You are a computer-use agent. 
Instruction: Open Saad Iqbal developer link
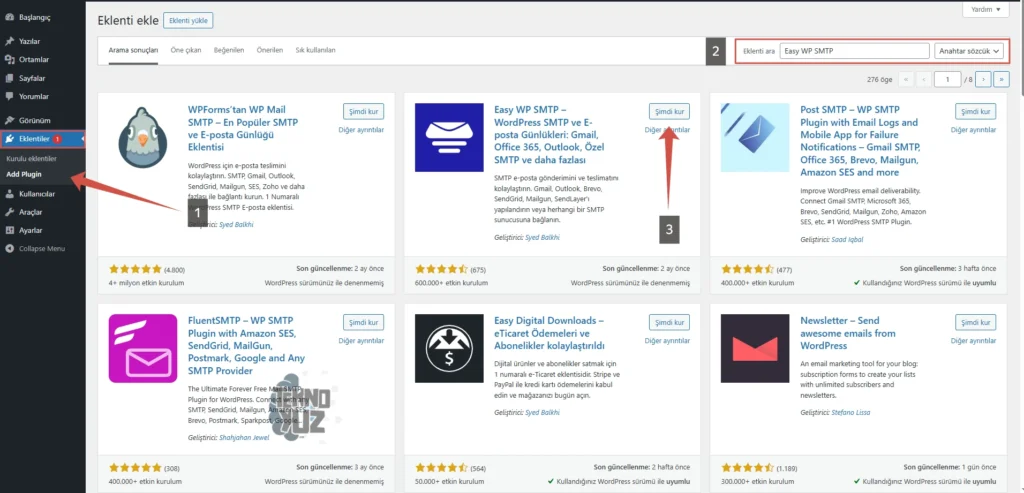pyautogui.click(x=847, y=240)
